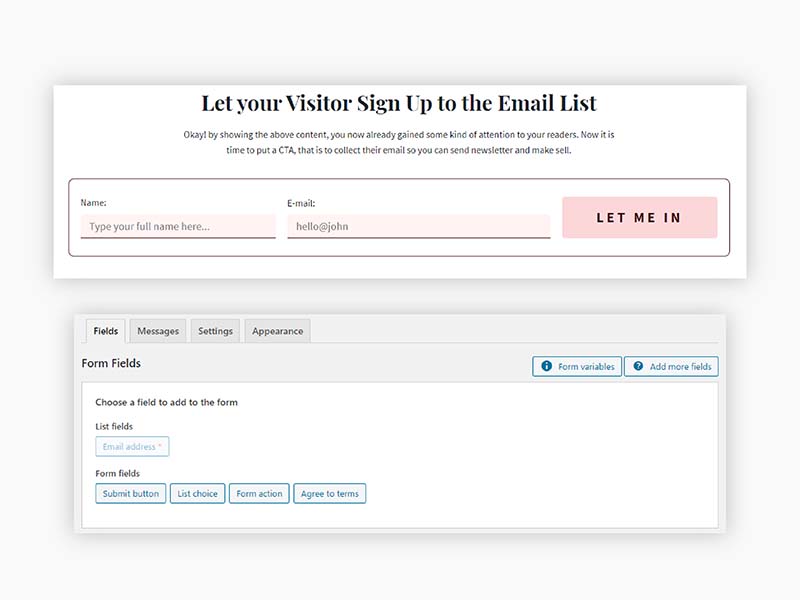Click the 'Form fields' label above Submit button
Screen dimensions: 800x600
117,473
